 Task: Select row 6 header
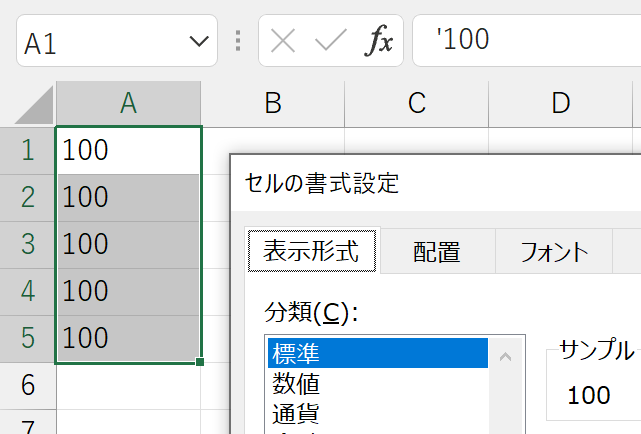pyautogui.click(x=27, y=385)
